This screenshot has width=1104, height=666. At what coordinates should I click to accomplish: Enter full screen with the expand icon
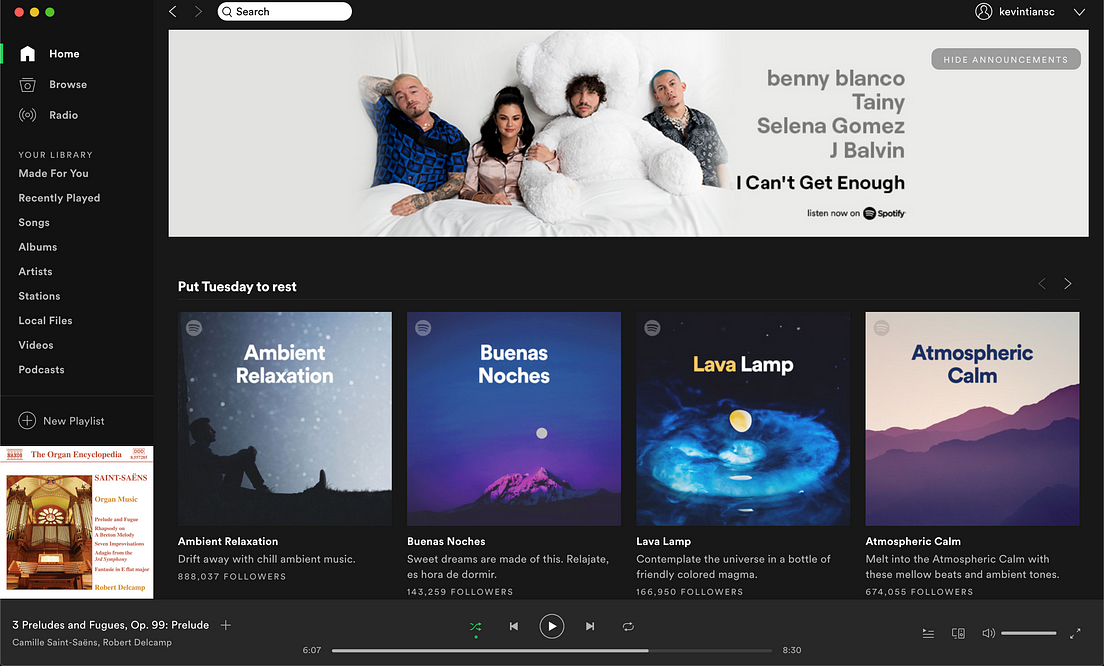tap(1075, 634)
